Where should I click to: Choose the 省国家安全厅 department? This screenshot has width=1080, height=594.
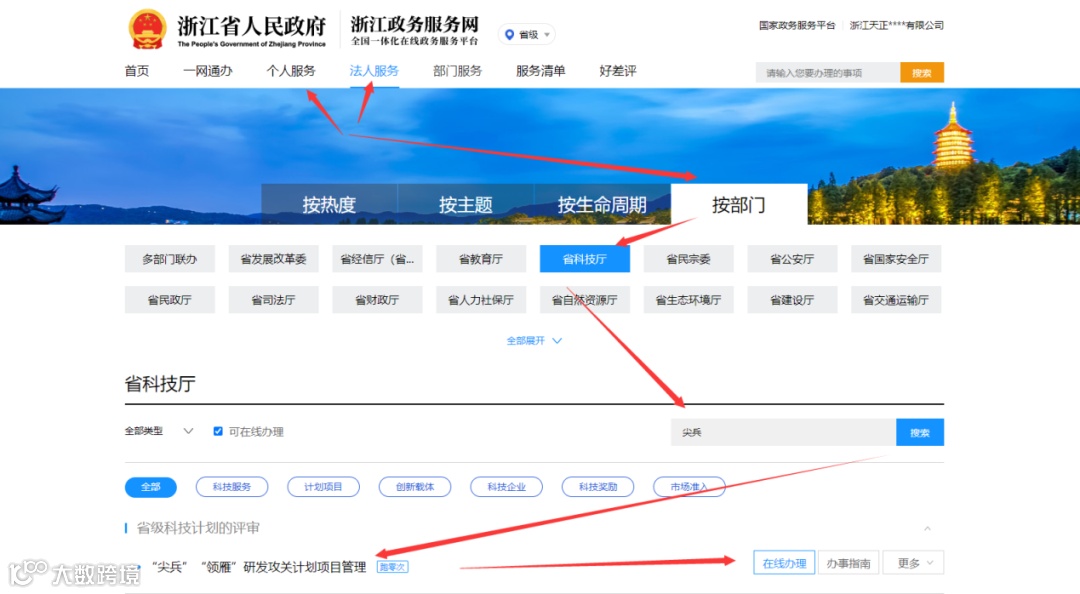click(896, 259)
